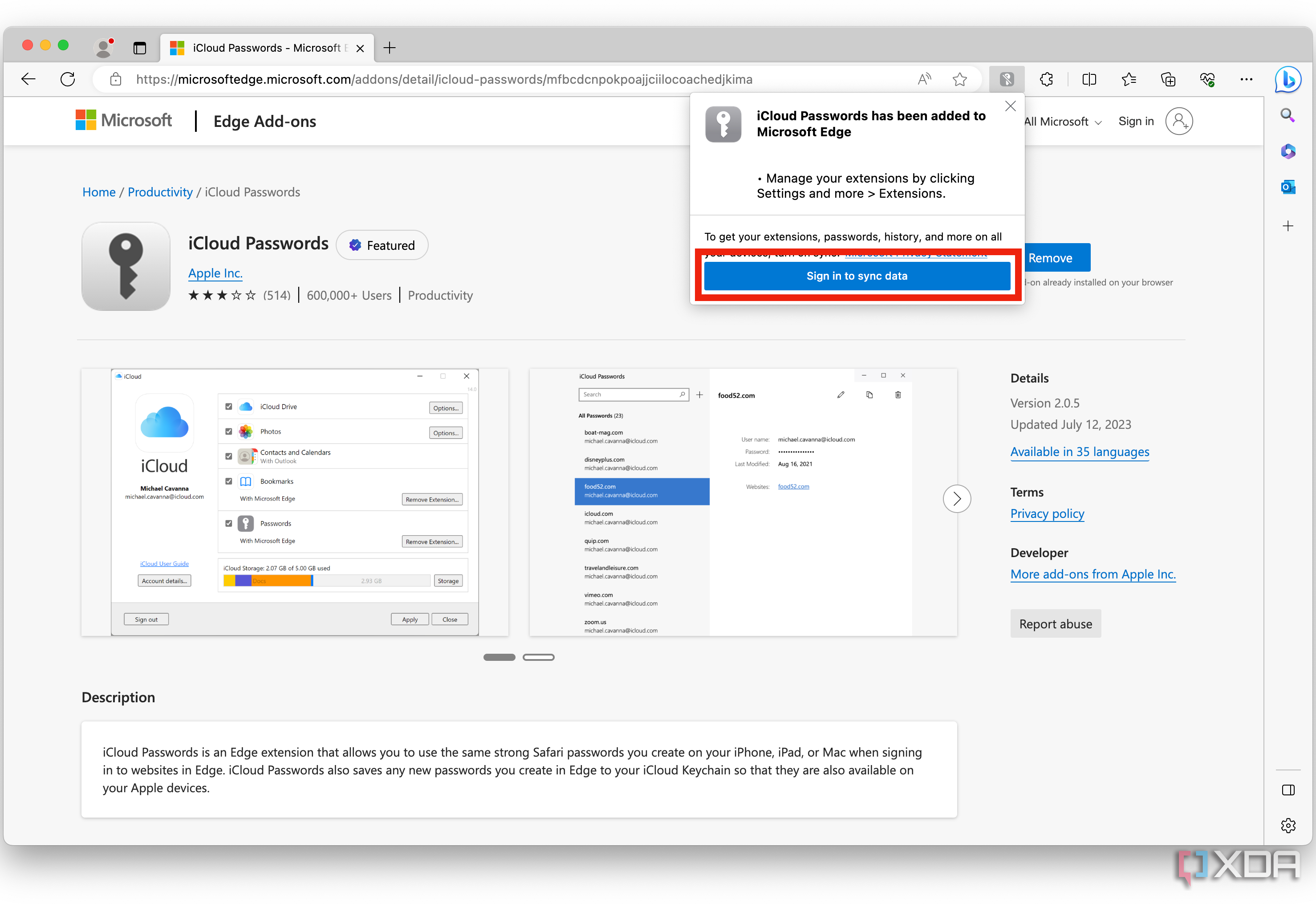Go to Productivity breadcrumb

[x=160, y=192]
